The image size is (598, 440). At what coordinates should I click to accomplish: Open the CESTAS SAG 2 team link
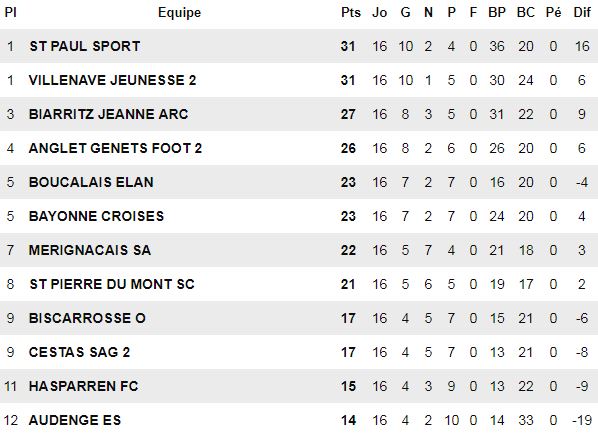click(79, 352)
